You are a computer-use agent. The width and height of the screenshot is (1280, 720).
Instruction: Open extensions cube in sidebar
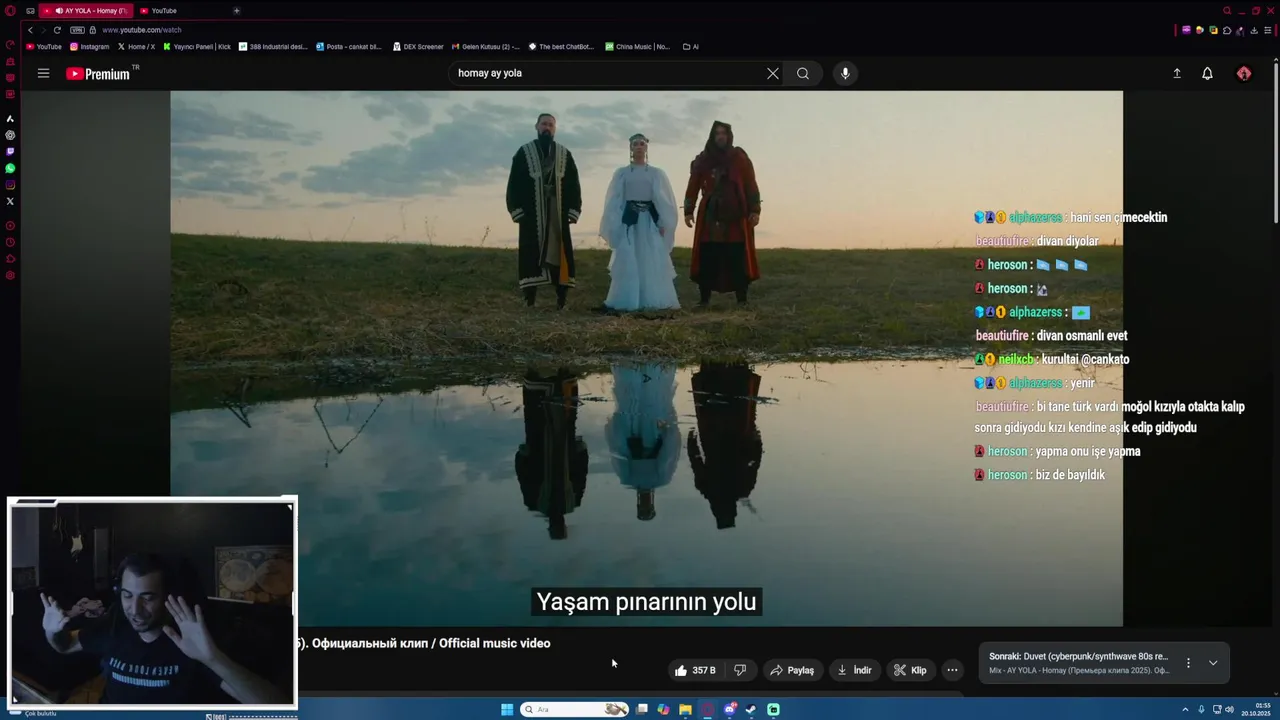[x=10, y=259]
